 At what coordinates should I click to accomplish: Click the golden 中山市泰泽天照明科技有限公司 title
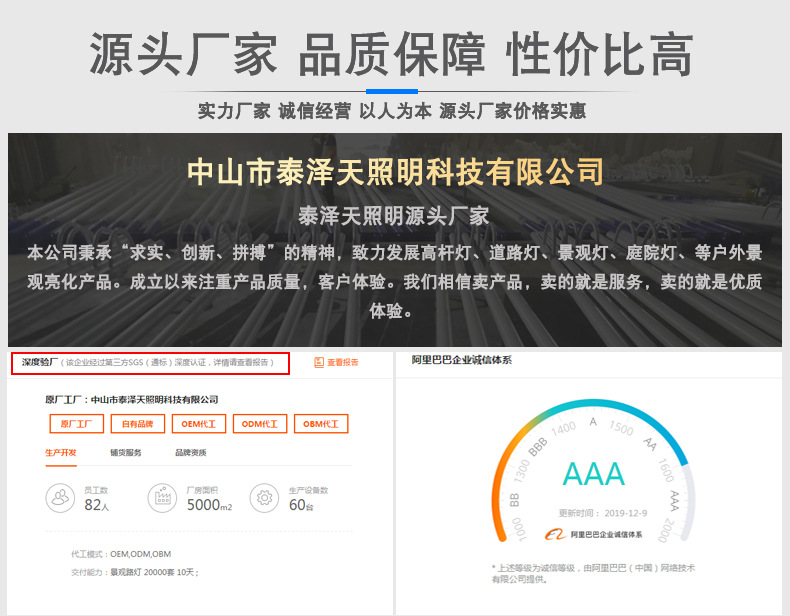coord(395,172)
